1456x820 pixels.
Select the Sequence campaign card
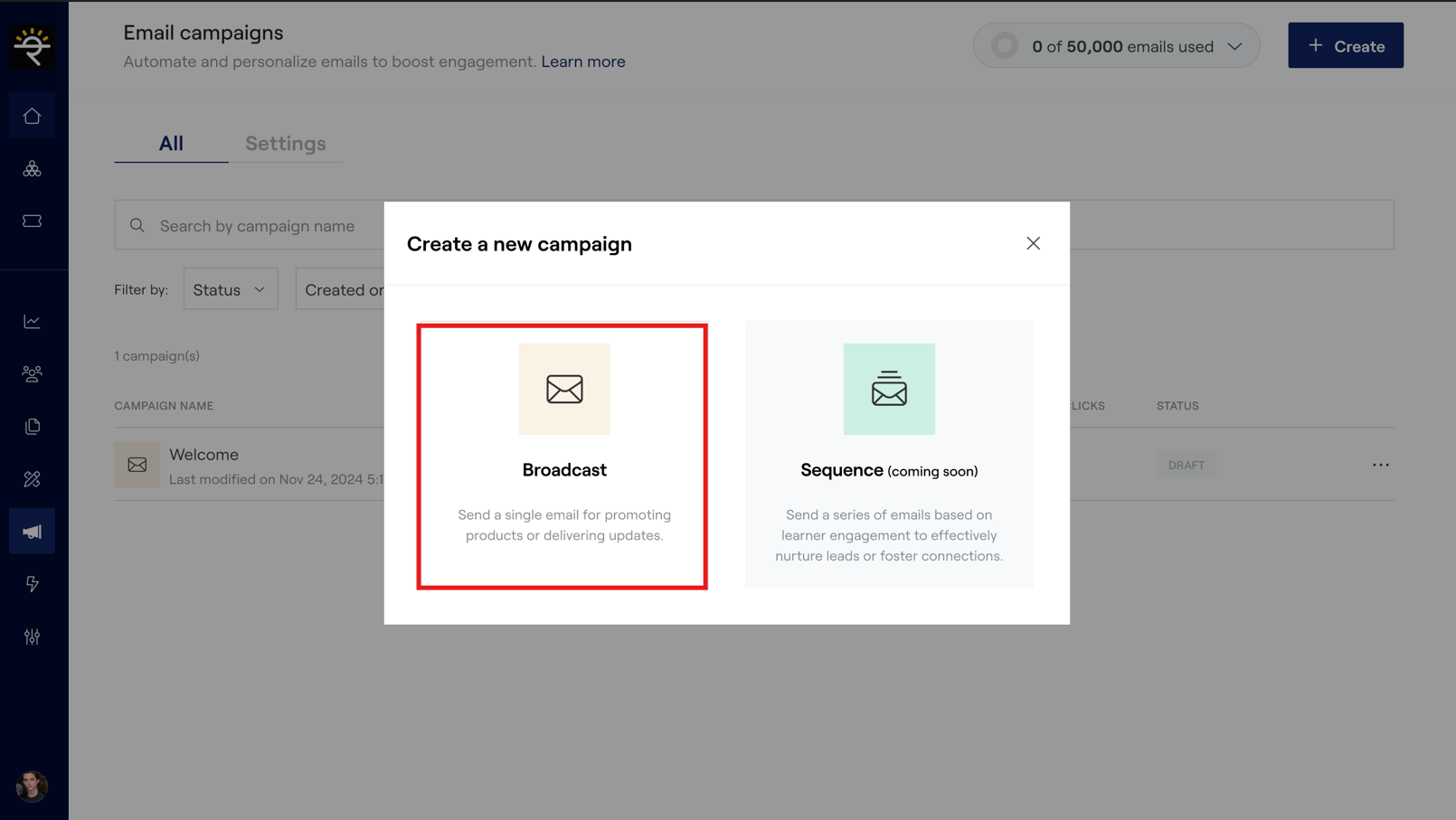(x=888, y=455)
